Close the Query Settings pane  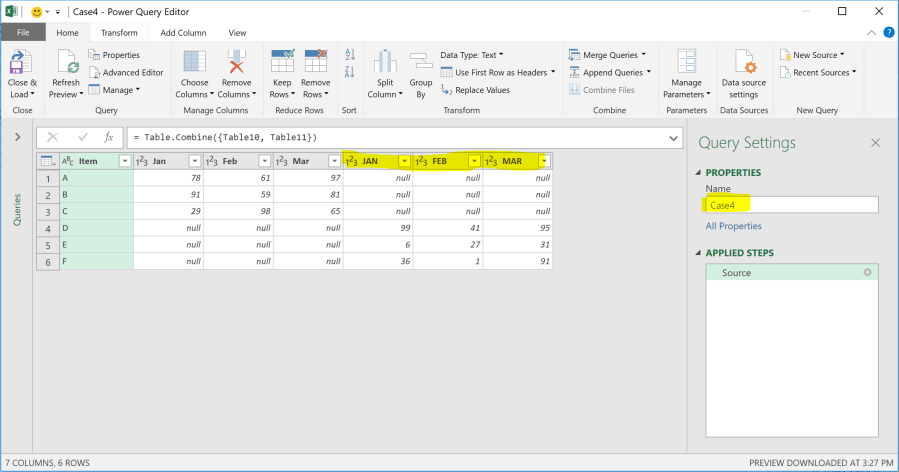875,143
